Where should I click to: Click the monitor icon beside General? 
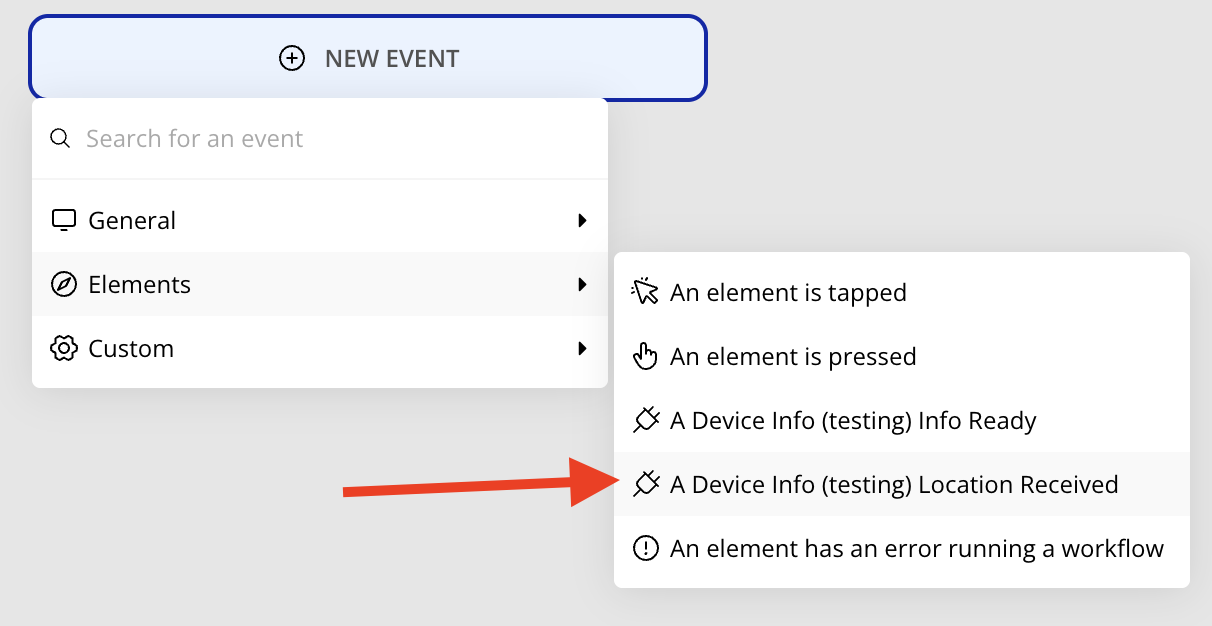click(x=64, y=220)
